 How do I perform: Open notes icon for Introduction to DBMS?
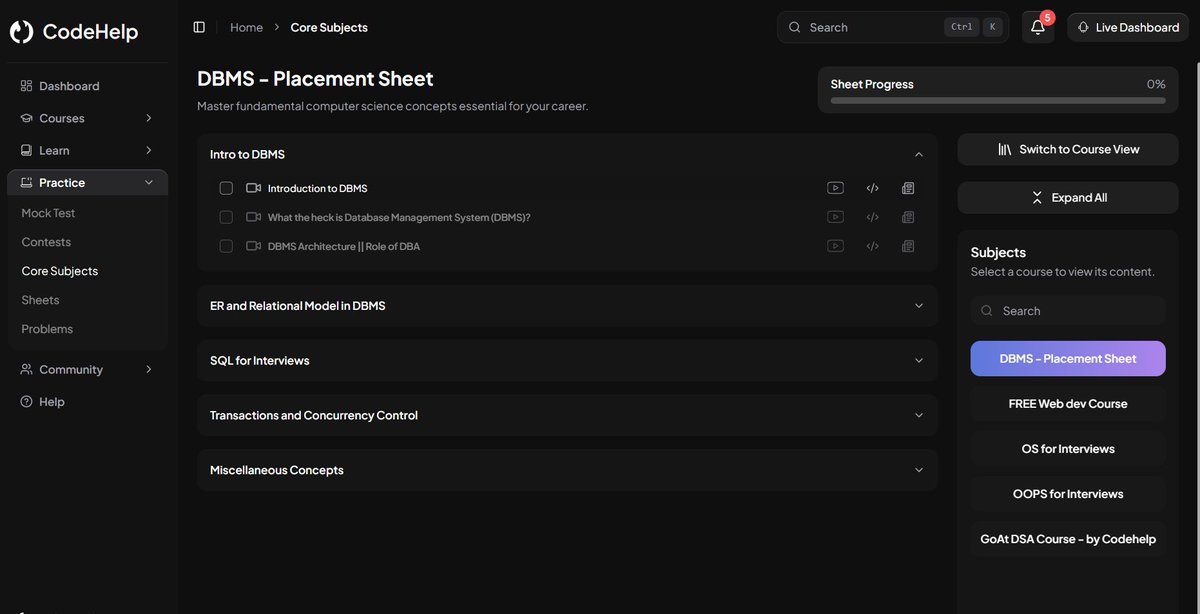908,188
